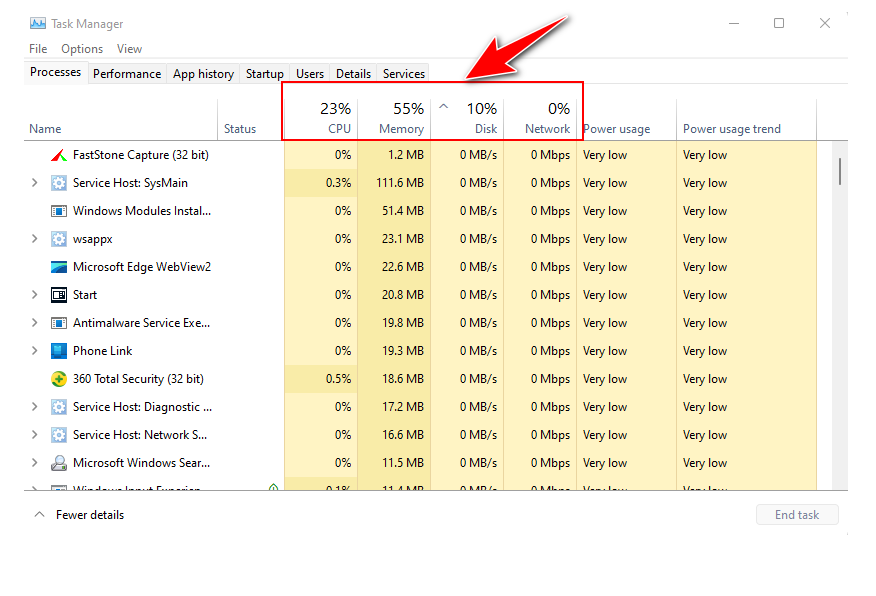Click the Service Host: Network gear icon

tap(59, 435)
